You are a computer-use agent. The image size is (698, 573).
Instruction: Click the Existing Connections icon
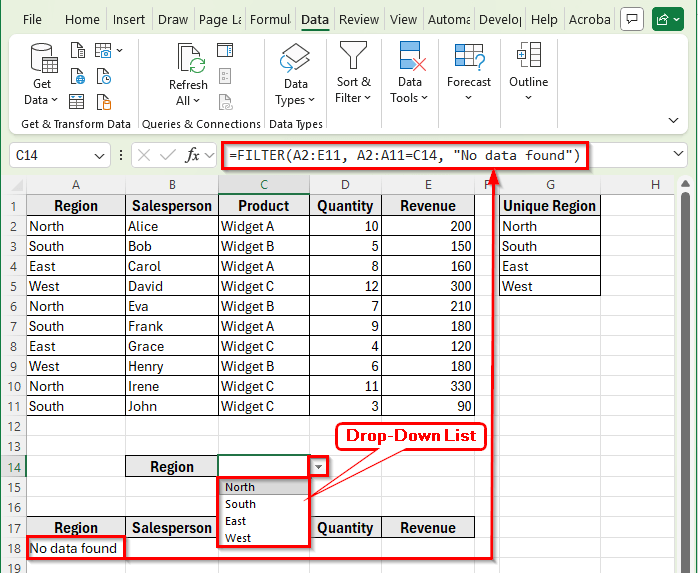(x=104, y=102)
